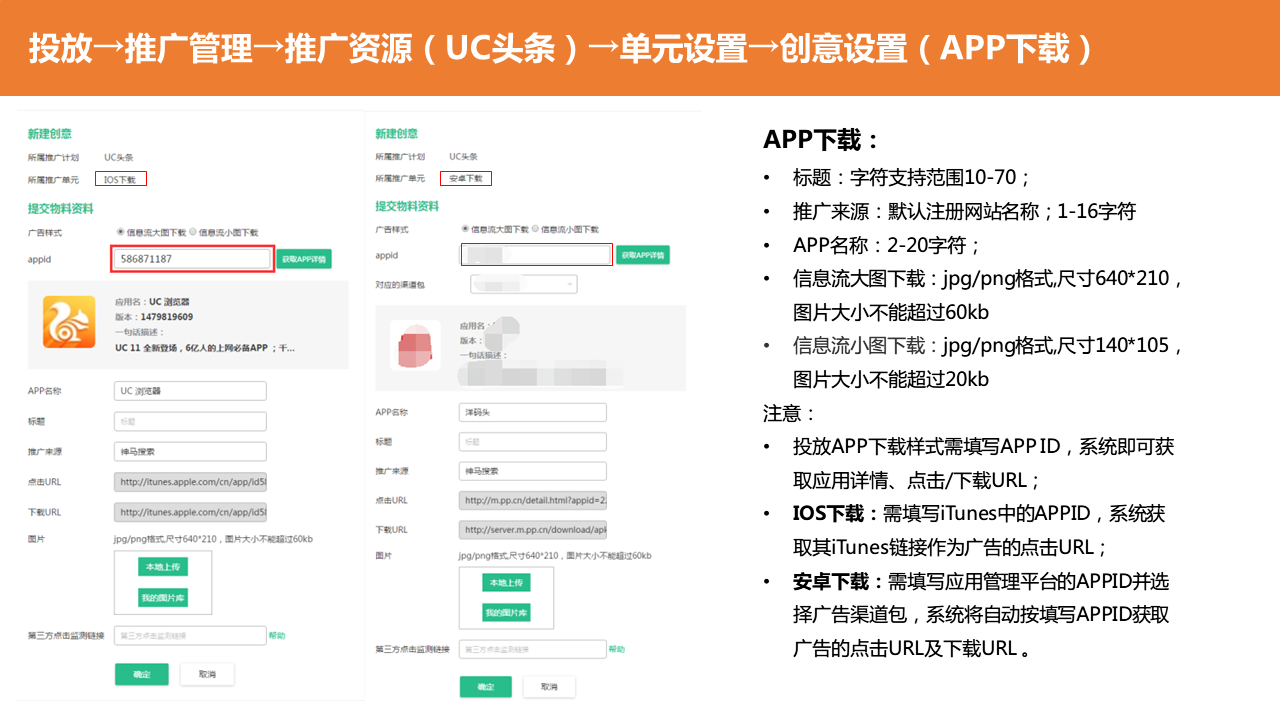Image resolution: width=1280 pixels, height=720 pixels.
Task: Click 'UC头条' plan text in Android form
Action: click(x=463, y=156)
